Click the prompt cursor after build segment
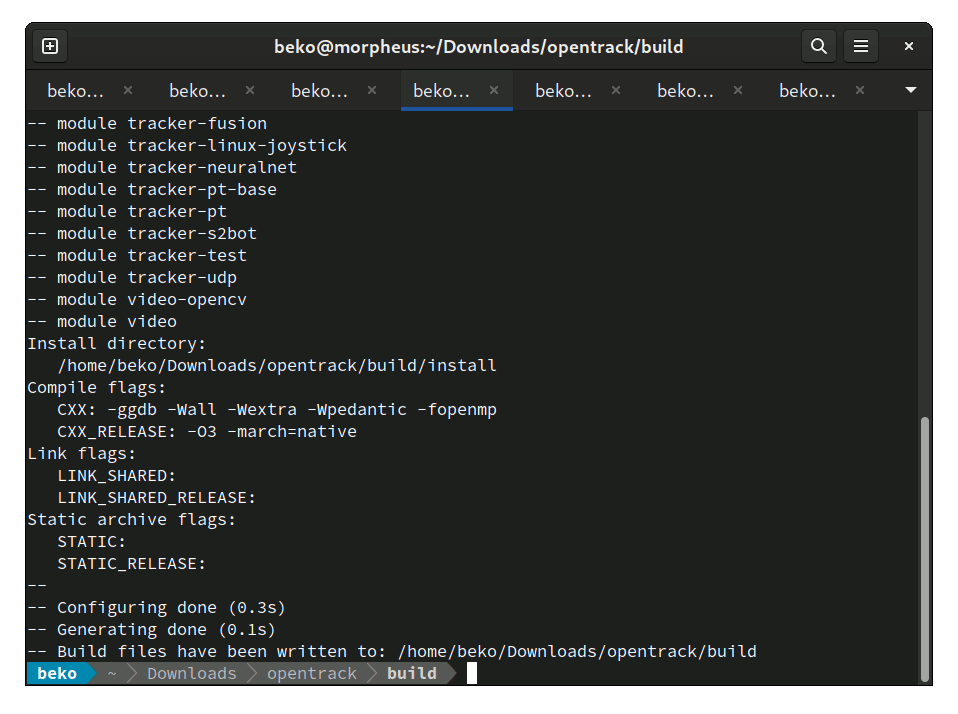This screenshot has width=958, height=714. pos(472,673)
